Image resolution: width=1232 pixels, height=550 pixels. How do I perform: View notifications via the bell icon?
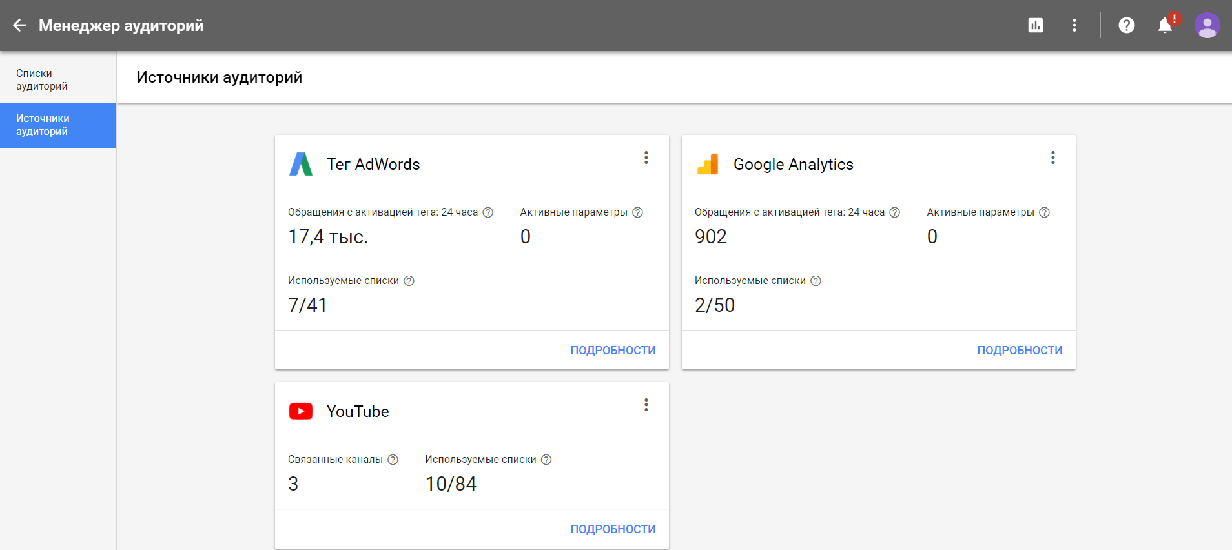click(1165, 26)
